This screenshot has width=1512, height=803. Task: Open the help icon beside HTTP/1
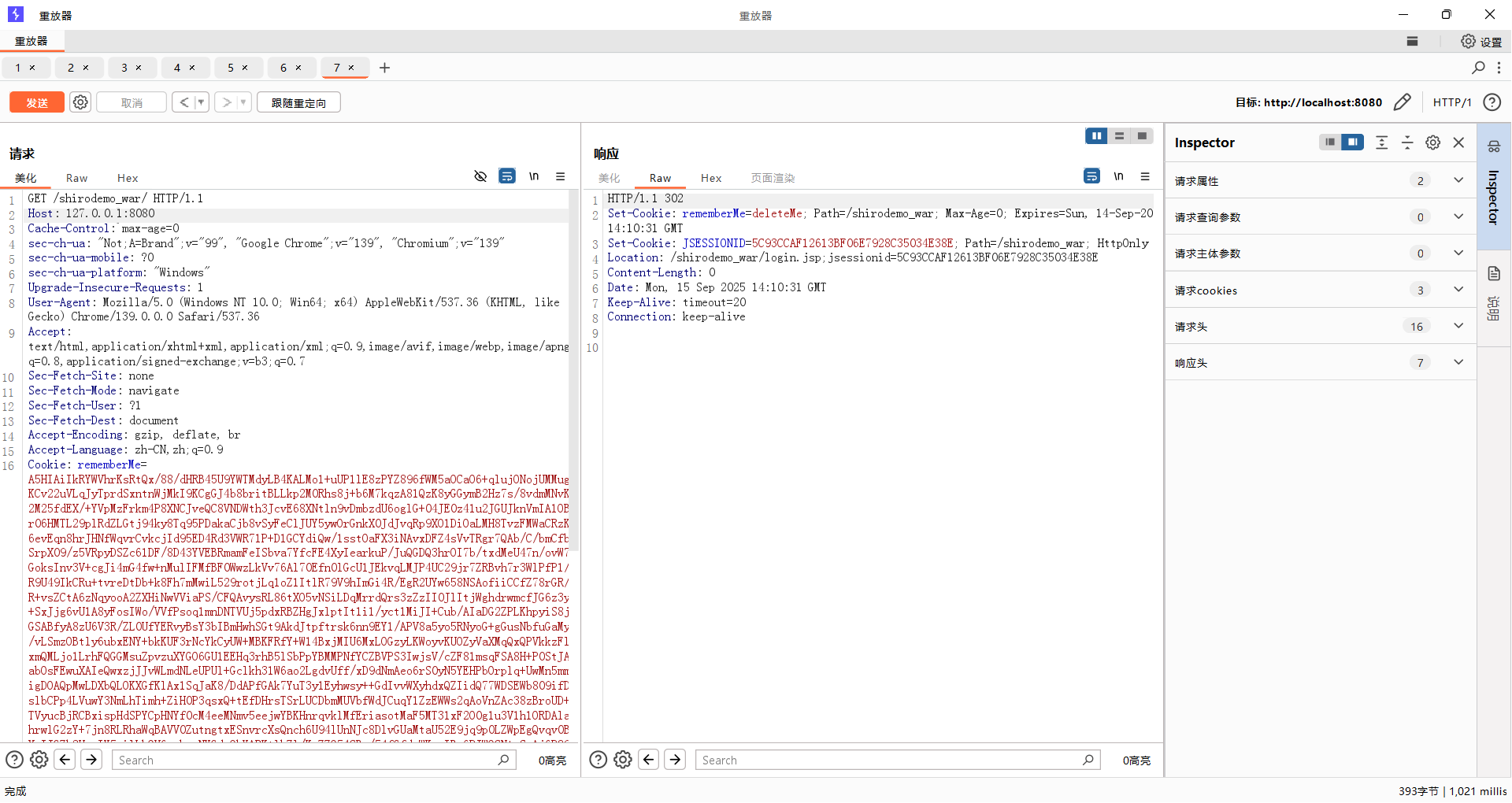pyautogui.click(x=1492, y=102)
